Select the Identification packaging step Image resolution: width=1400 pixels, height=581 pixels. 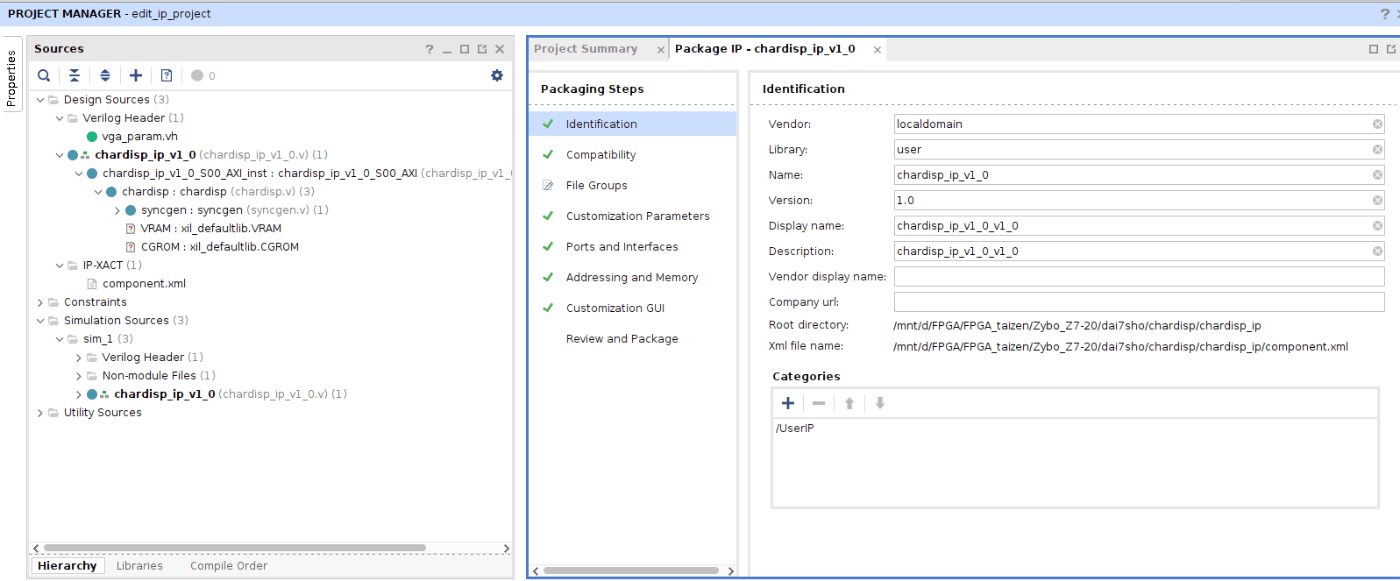tap(633, 124)
